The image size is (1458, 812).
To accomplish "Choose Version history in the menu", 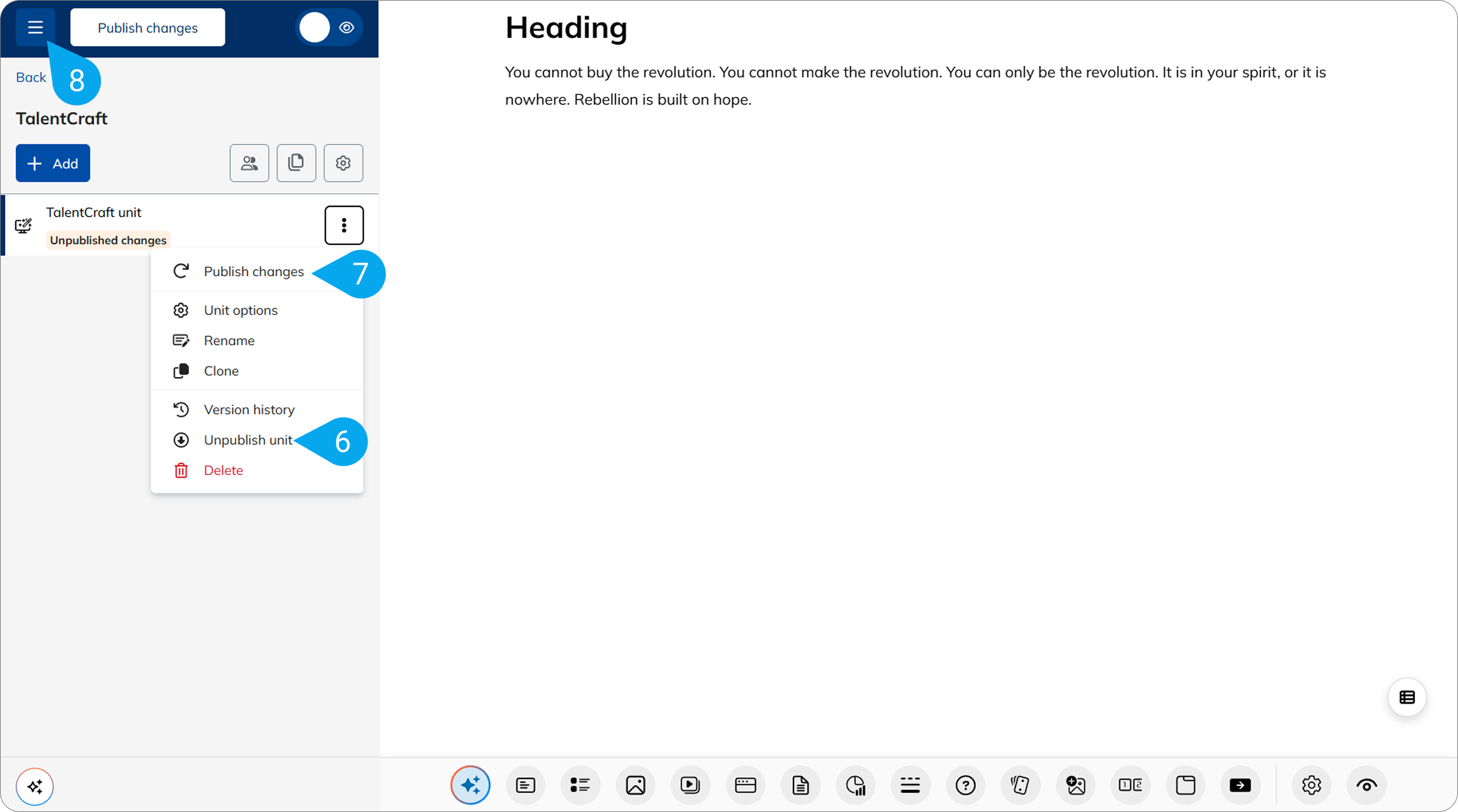I will [249, 410].
